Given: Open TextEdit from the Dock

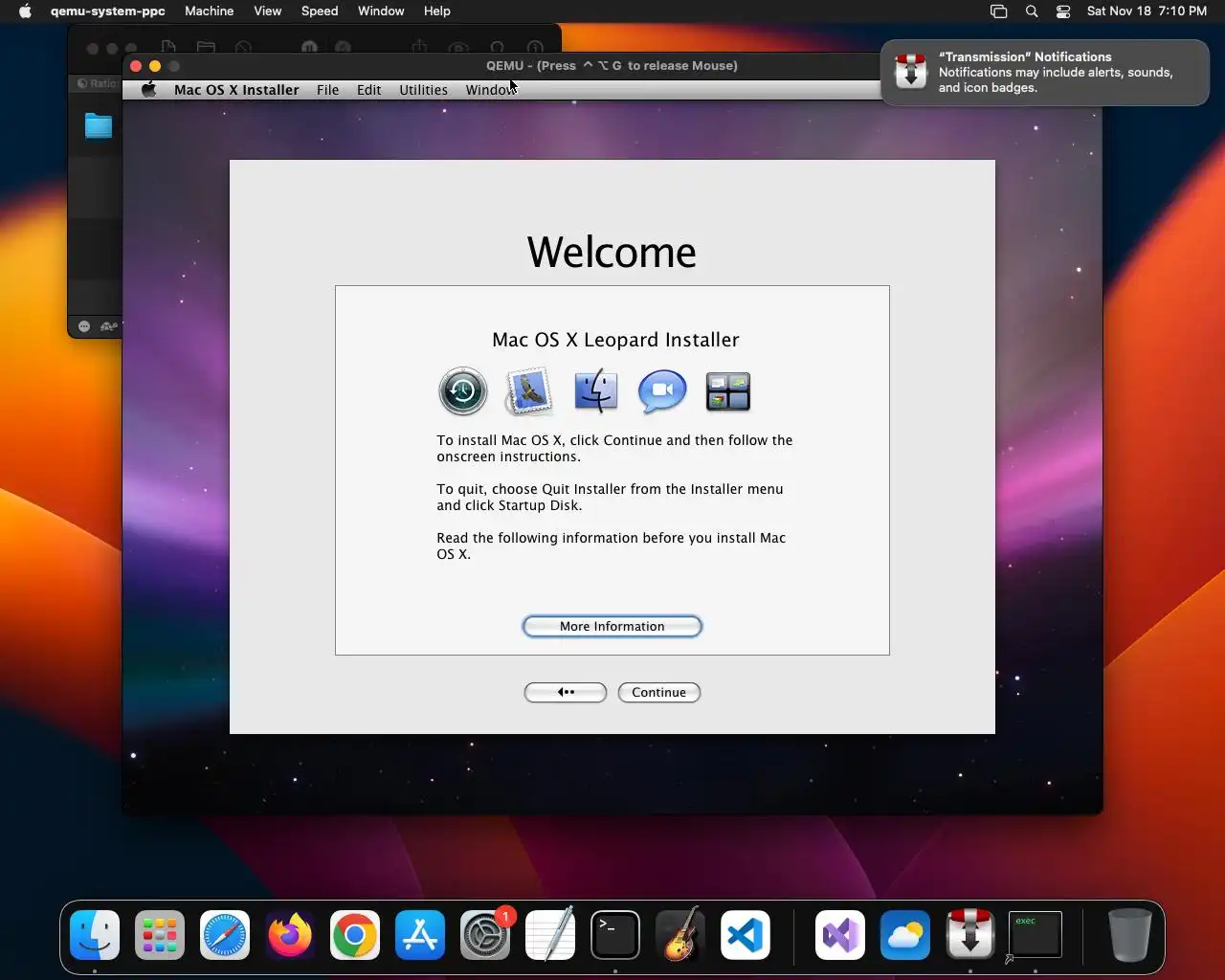Looking at the screenshot, I should coord(550,935).
